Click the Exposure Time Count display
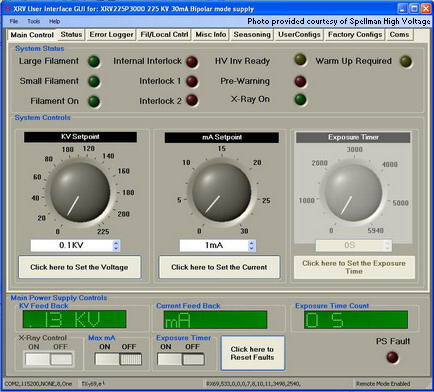Screen dimensions: 434x392 coord(356,320)
